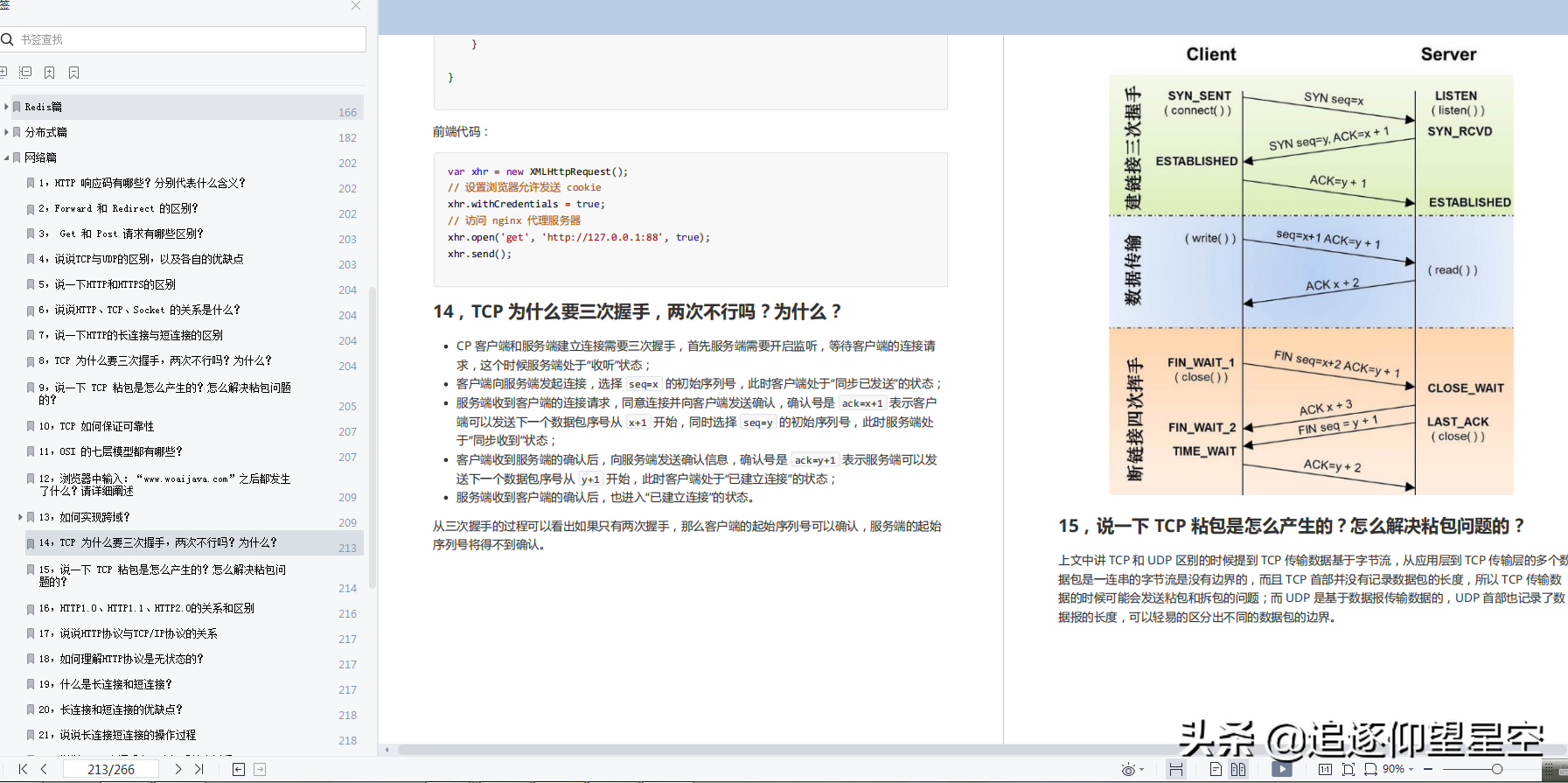Open bookmark 20, 长连接和短连接的优缺点

(x=110, y=710)
